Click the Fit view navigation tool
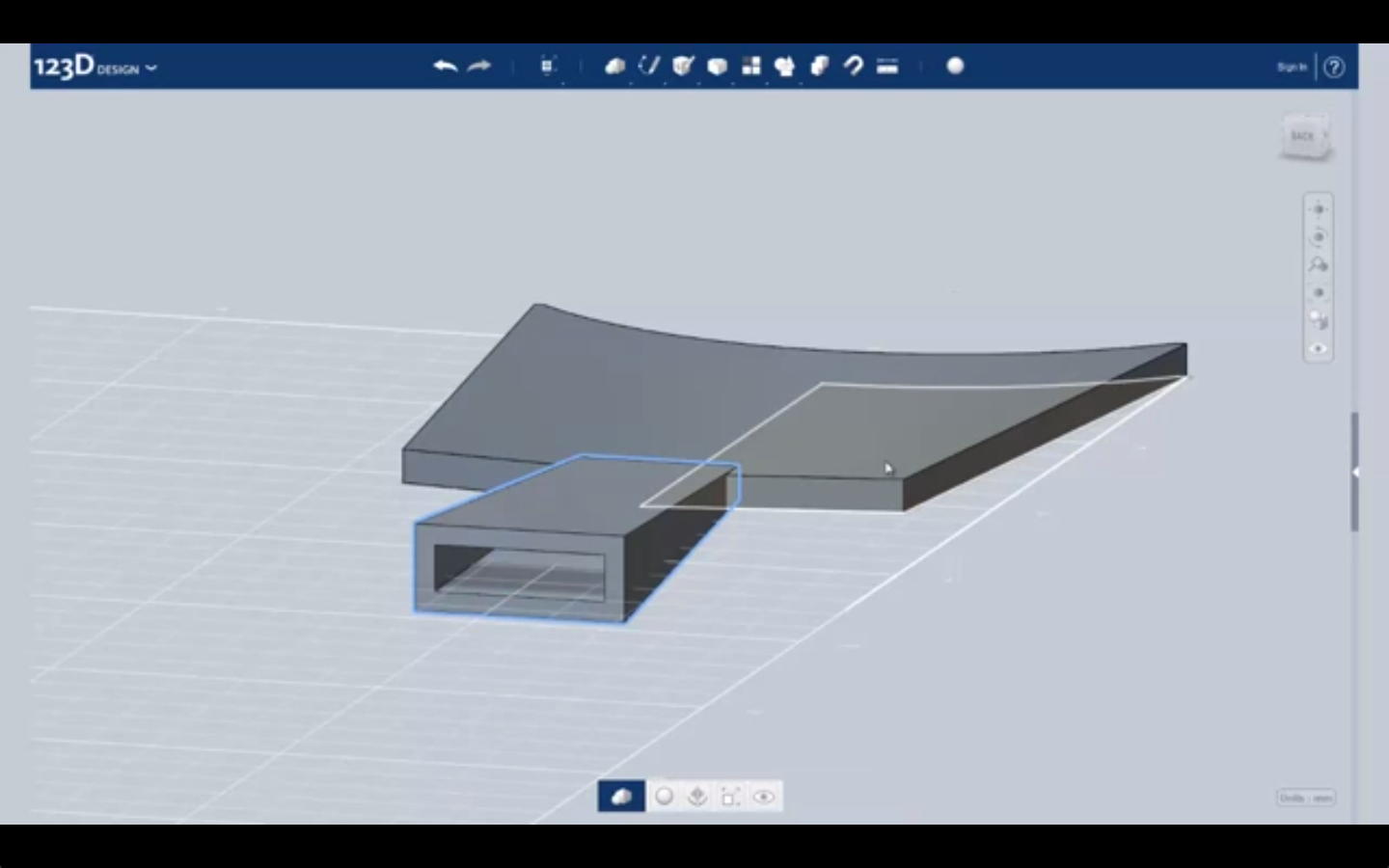1389x868 pixels. pyautogui.click(x=1319, y=292)
